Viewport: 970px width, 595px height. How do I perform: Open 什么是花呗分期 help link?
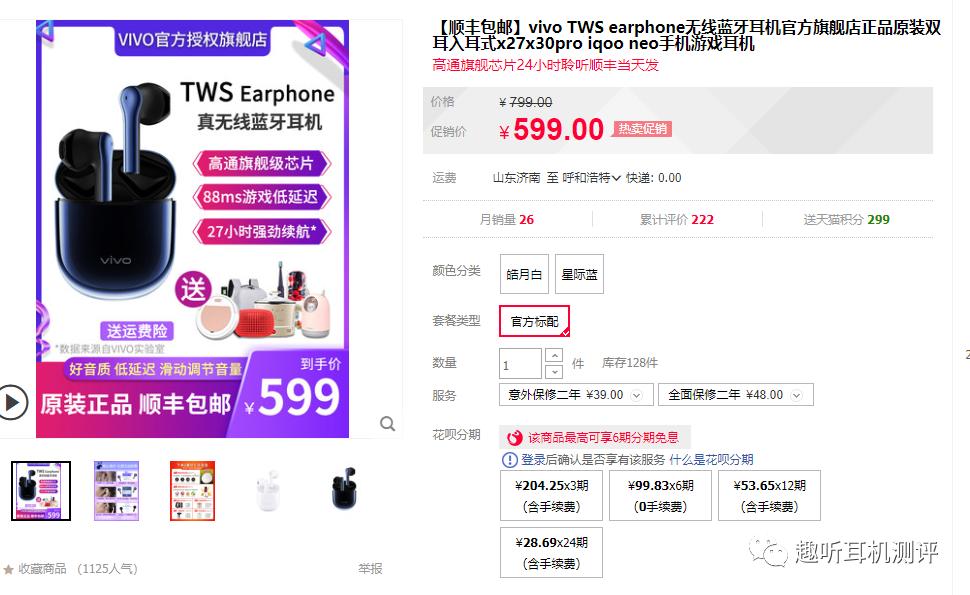[x=711, y=460]
